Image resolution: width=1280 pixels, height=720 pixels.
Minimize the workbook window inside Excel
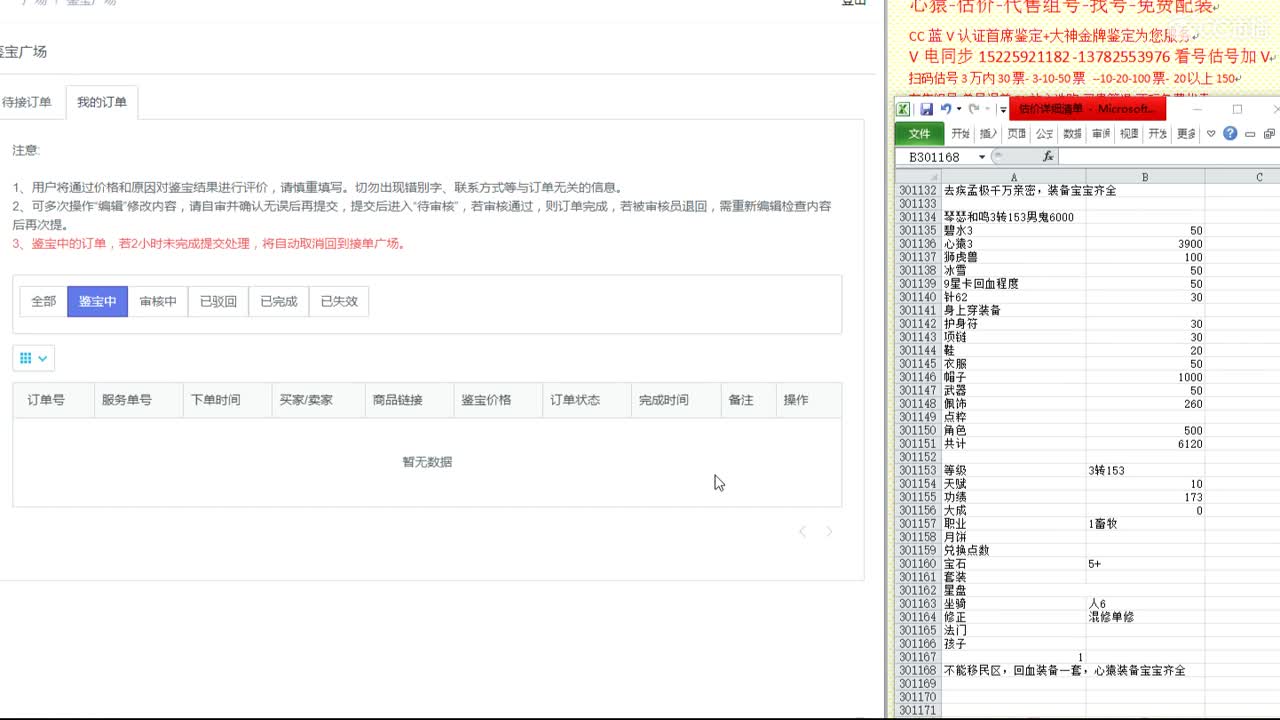(x=1250, y=134)
